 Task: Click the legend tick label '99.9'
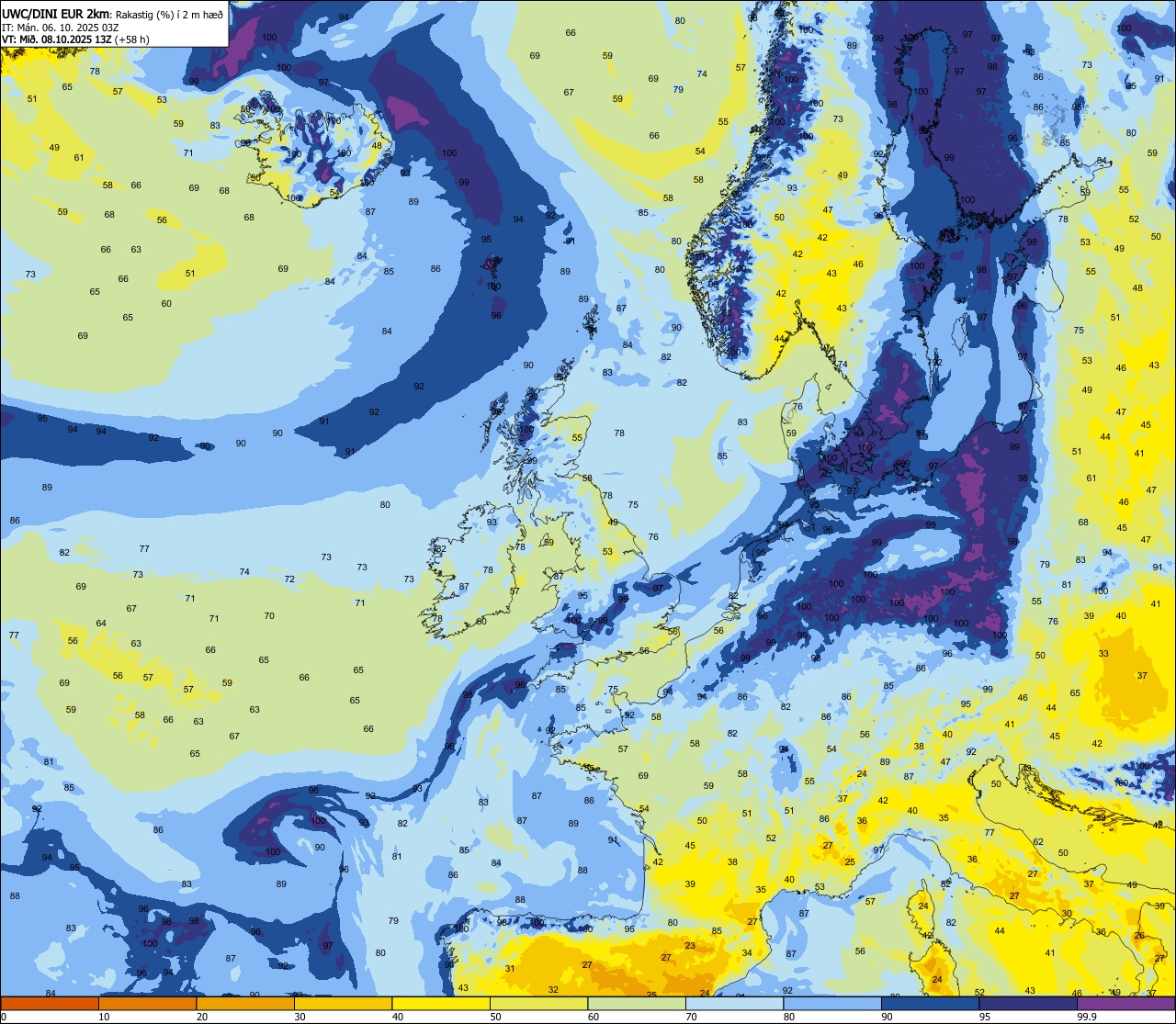[1086, 1017]
